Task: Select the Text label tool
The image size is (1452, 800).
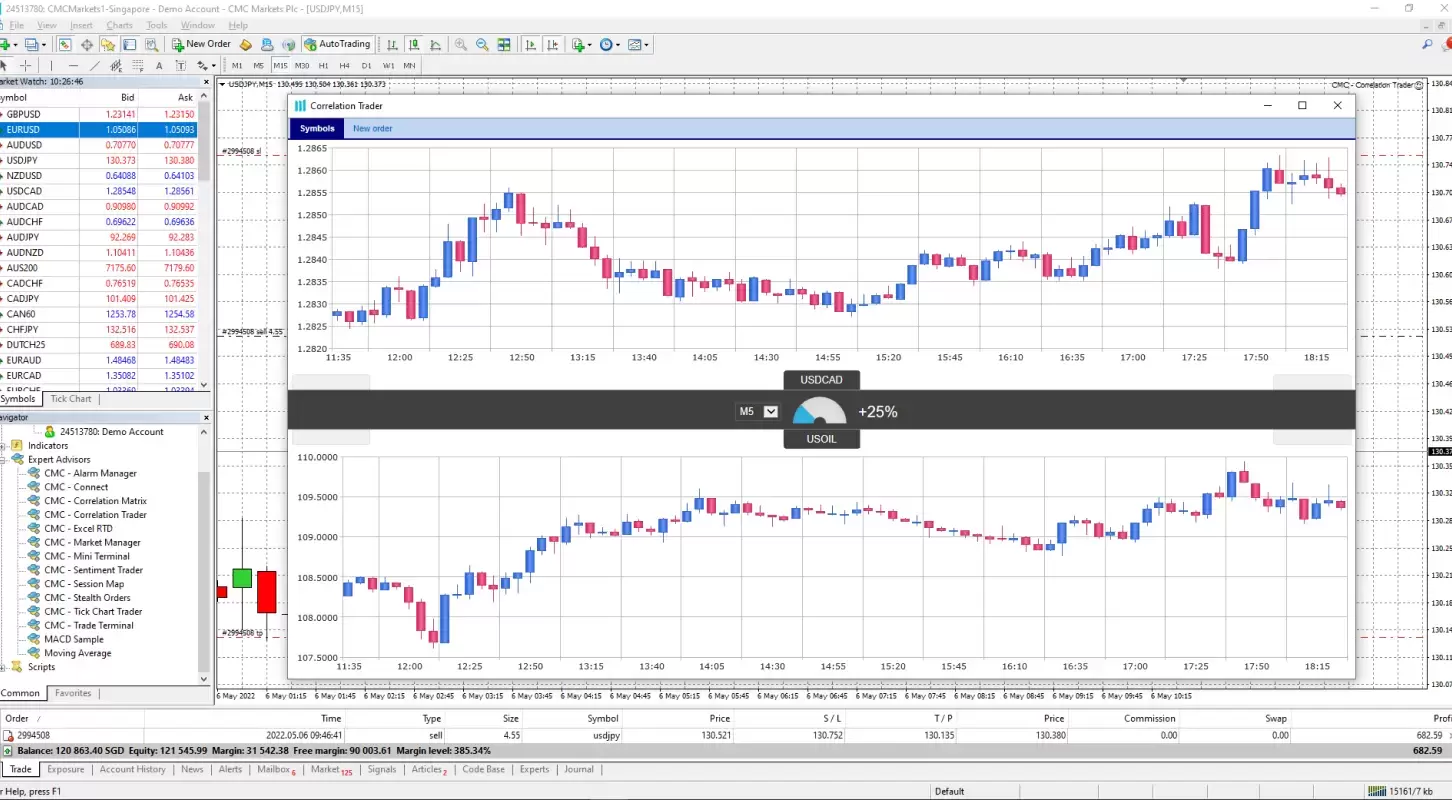Action: [x=180, y=65]
